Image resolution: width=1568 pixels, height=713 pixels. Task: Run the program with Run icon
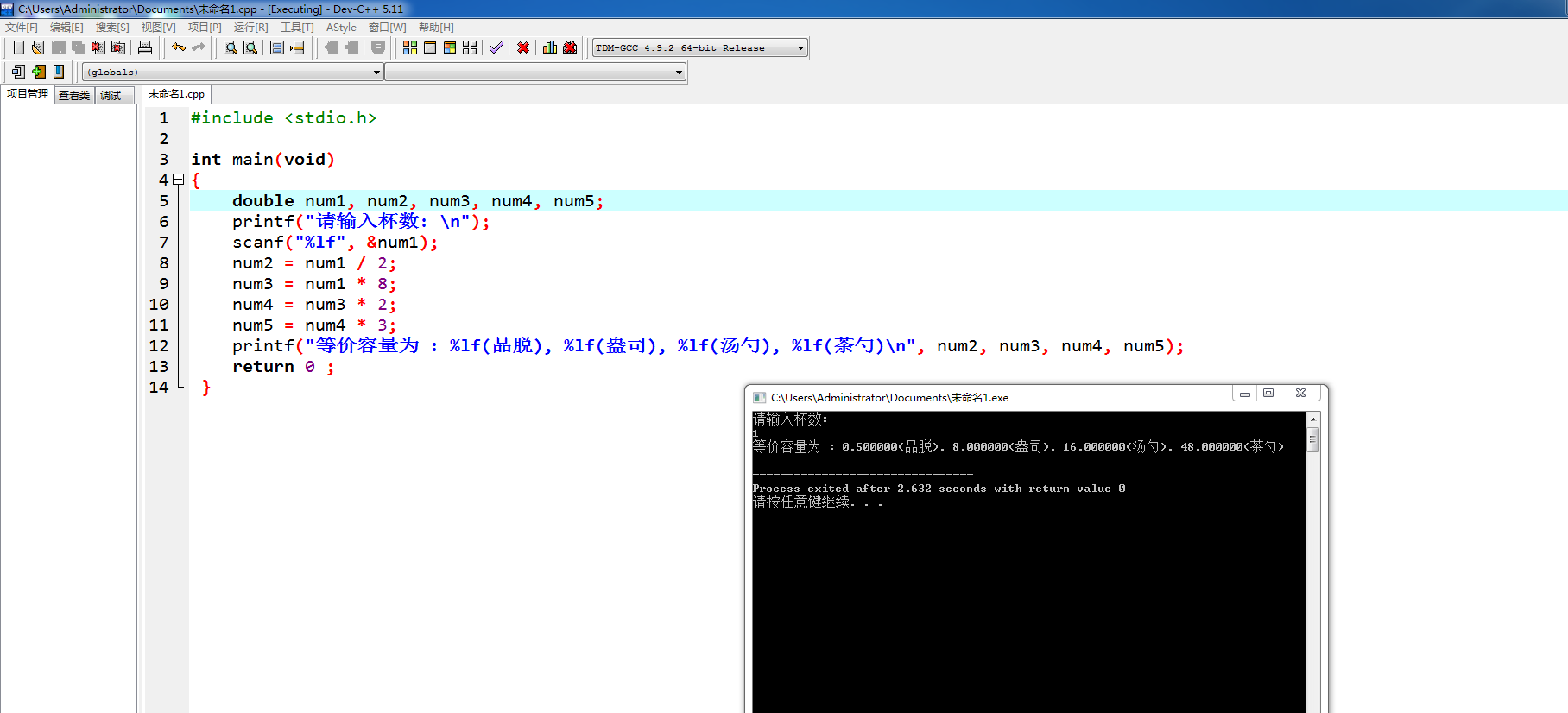coord(430,47)
